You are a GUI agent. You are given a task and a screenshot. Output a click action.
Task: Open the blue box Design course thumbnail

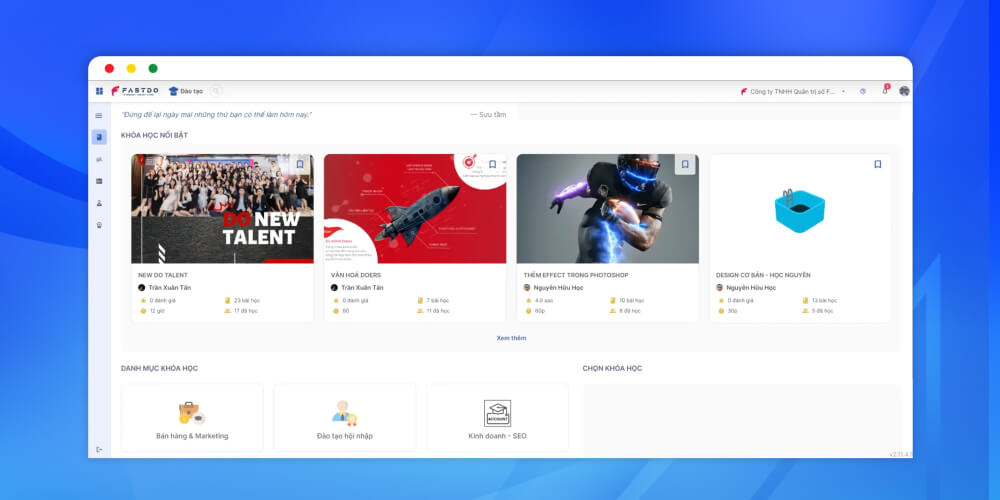(800, 209)
